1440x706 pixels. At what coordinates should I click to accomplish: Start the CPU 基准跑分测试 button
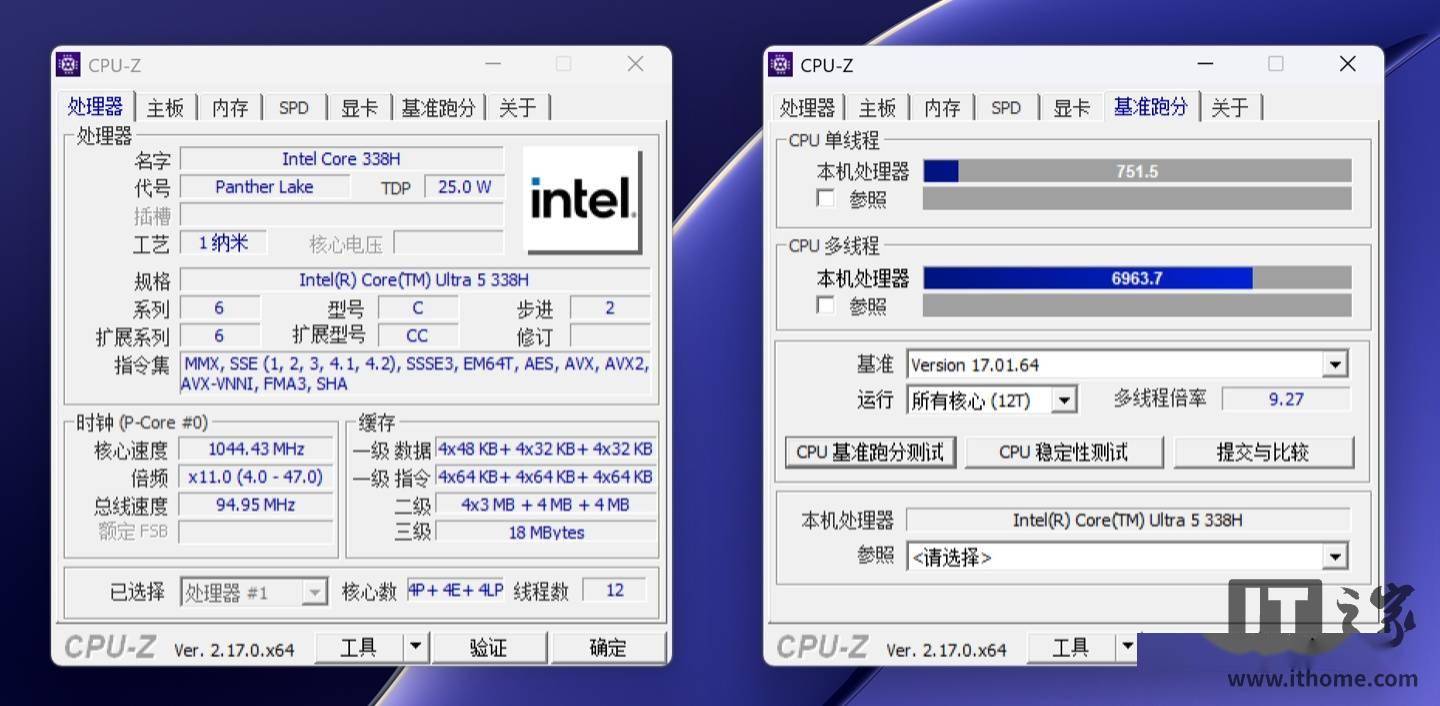coord(870,452)
